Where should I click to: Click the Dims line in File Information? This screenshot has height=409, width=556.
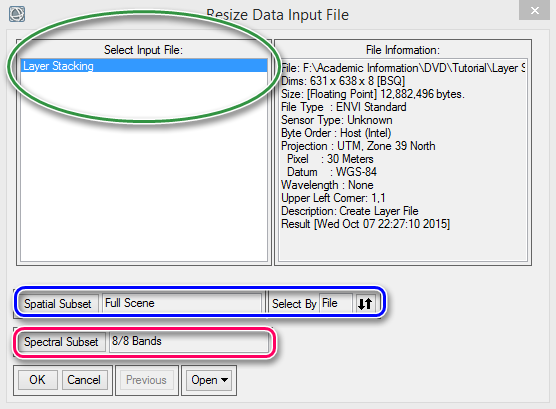point(343,81)
